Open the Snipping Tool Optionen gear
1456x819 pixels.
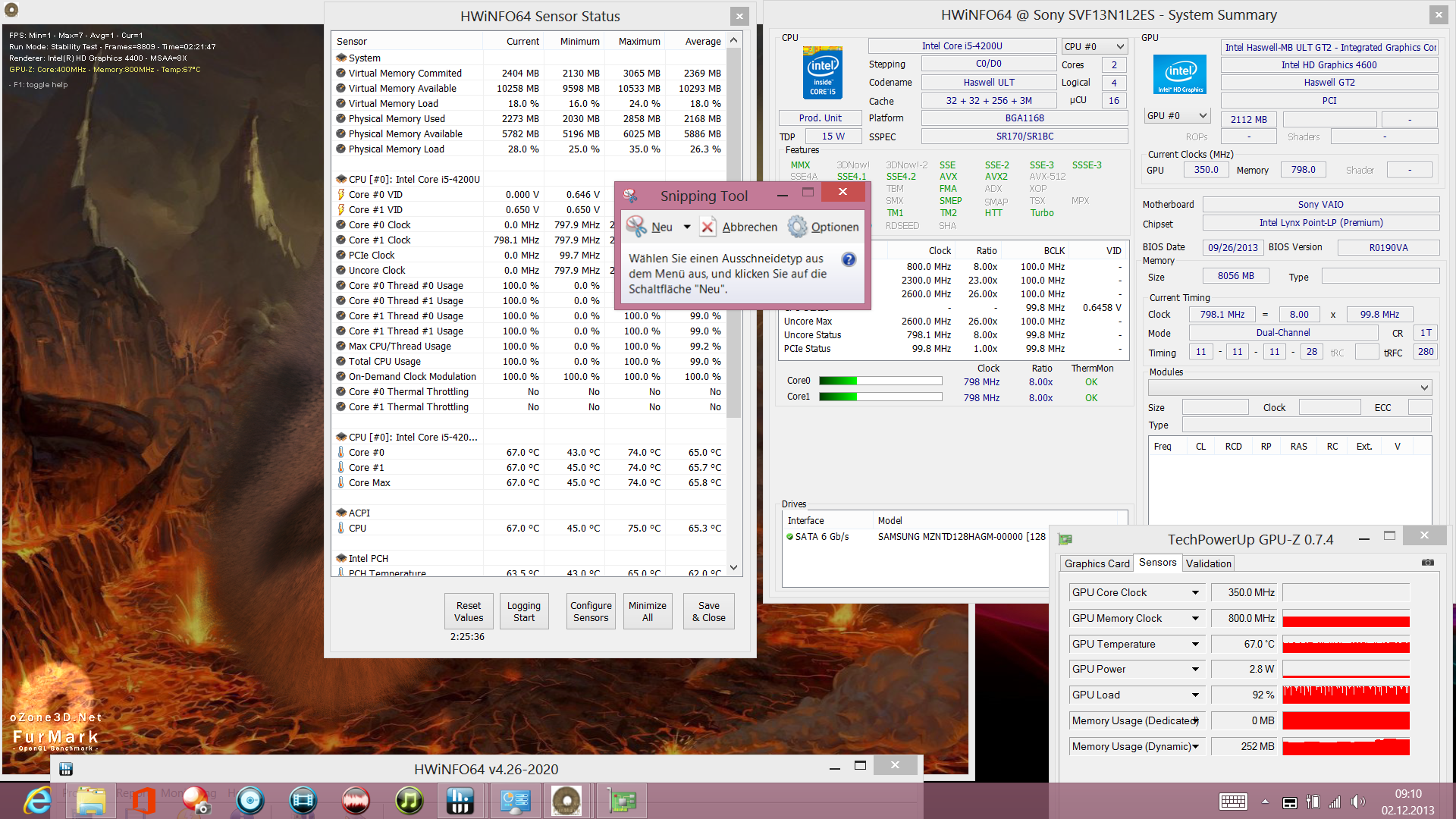click(x=797, y=226)
